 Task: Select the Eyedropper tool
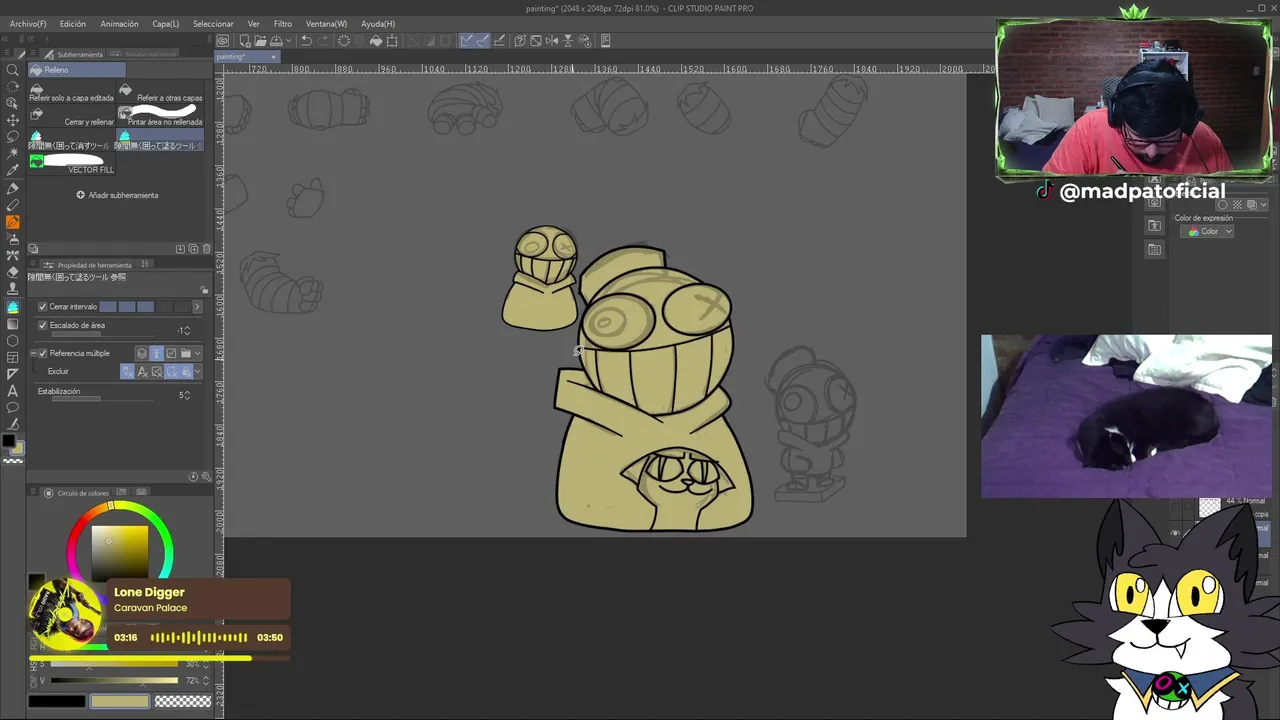(12, 171)
